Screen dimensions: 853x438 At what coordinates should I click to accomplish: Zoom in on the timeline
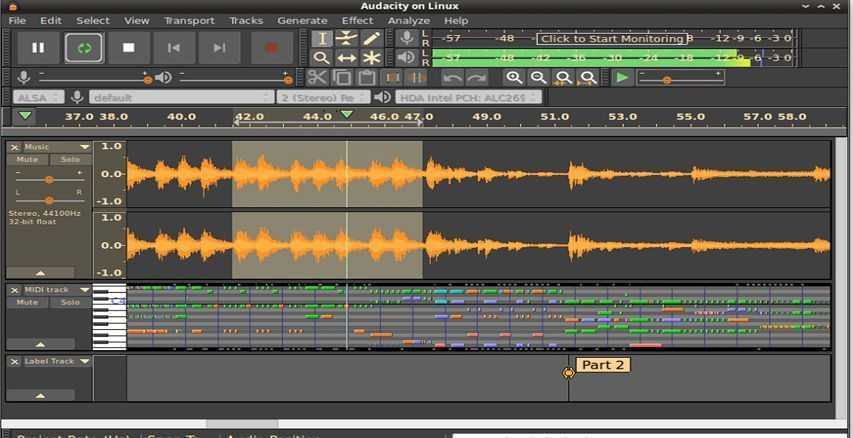pyautogui.click(x=514, y=78)
